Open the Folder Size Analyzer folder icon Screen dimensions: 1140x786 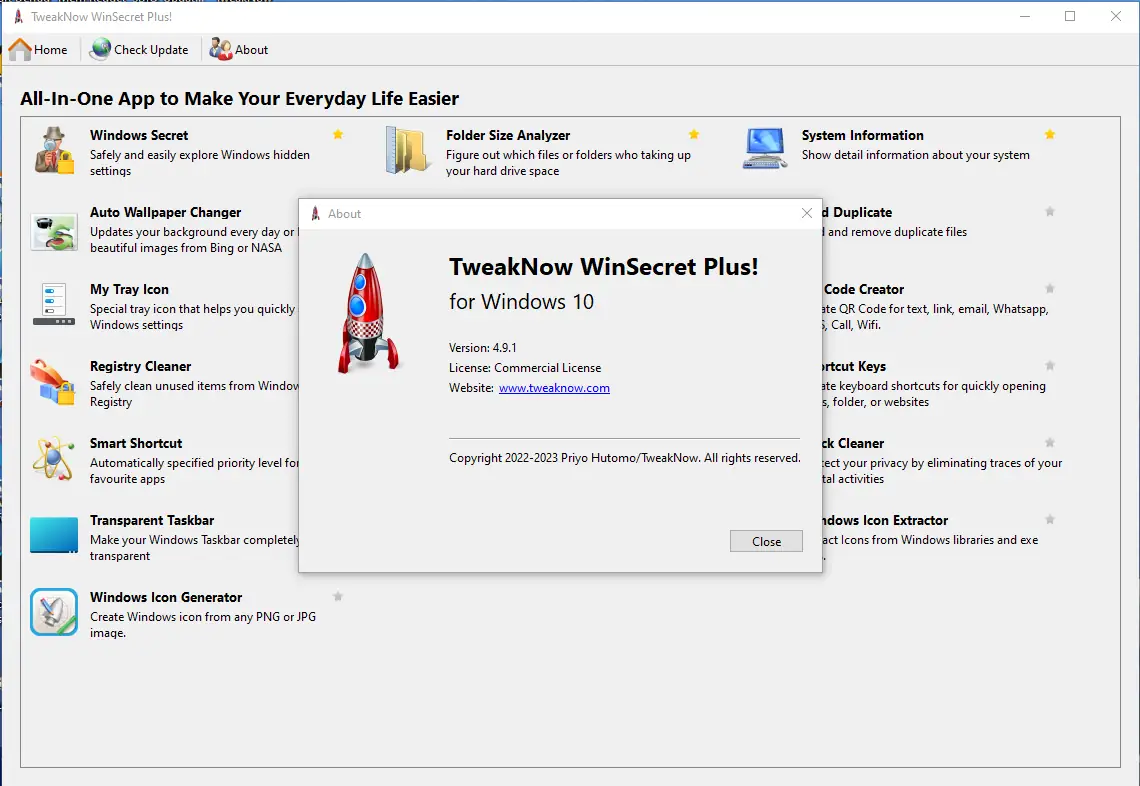(x=407, y=151)
